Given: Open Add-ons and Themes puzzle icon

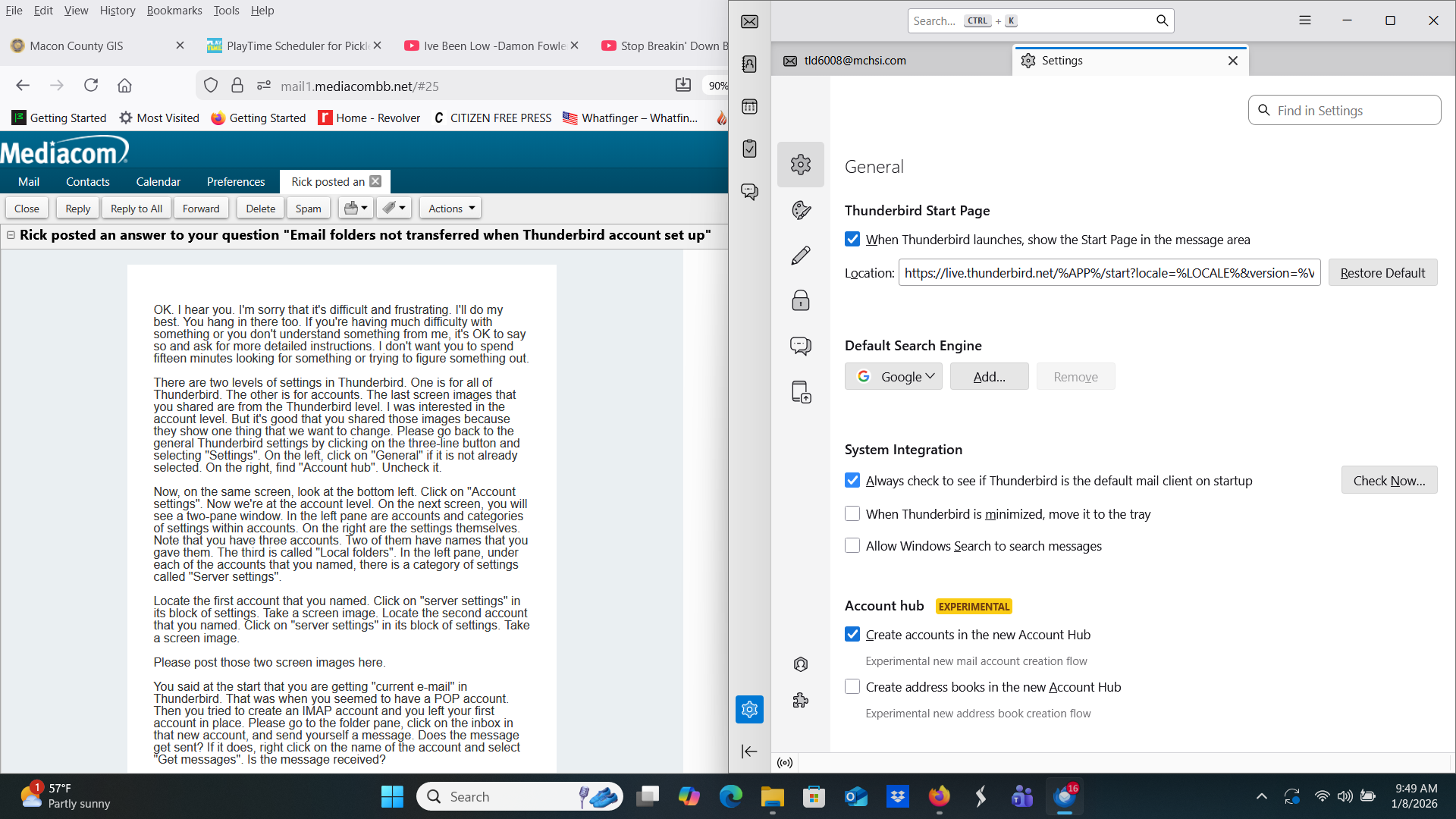Looking at the screenshot, I should pos(801,701).
